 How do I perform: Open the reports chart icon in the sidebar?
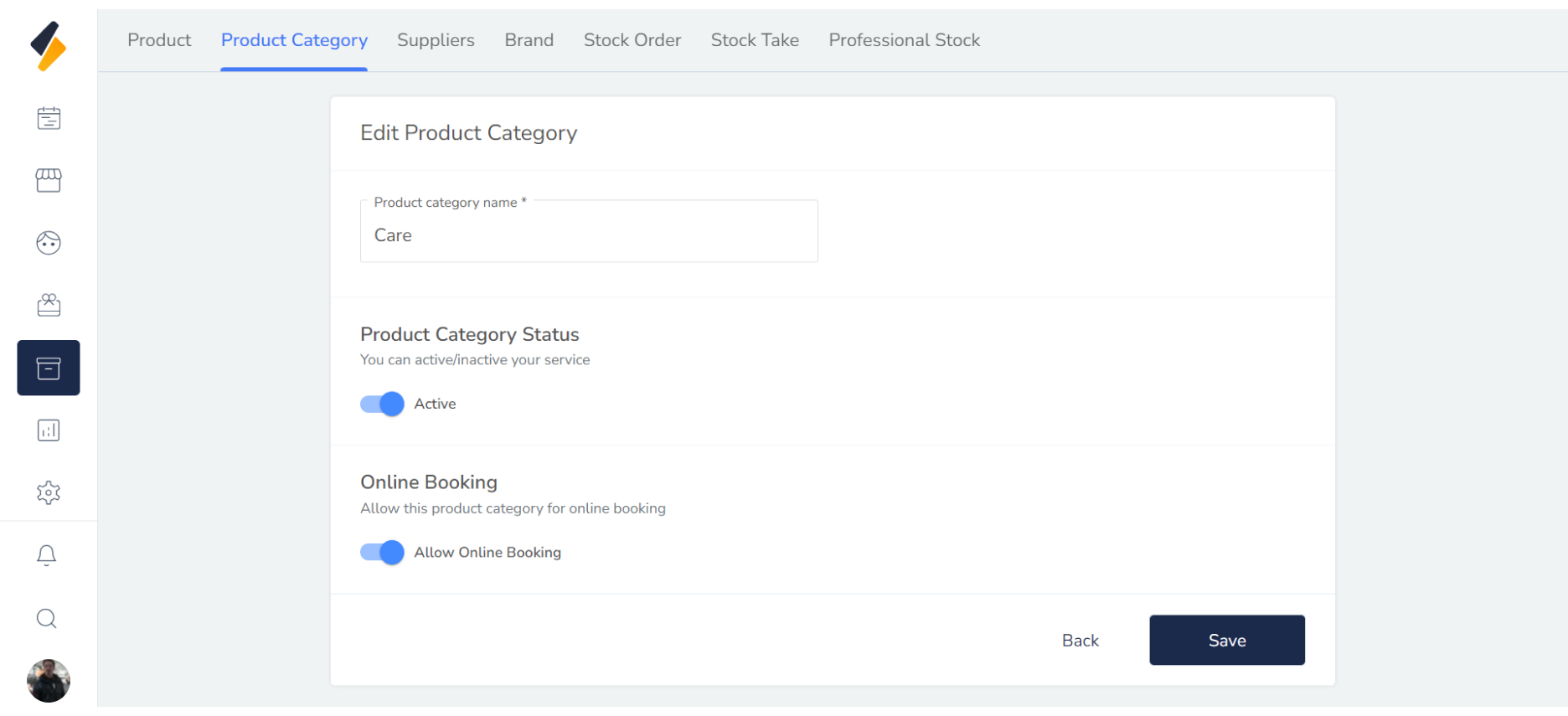coord(49,430)
